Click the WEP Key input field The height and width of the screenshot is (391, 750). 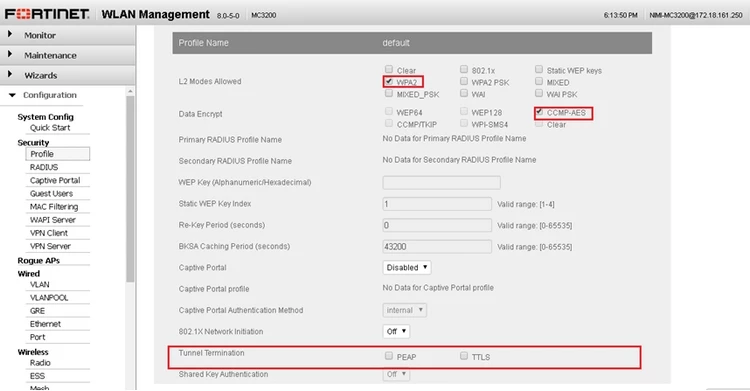441,182
